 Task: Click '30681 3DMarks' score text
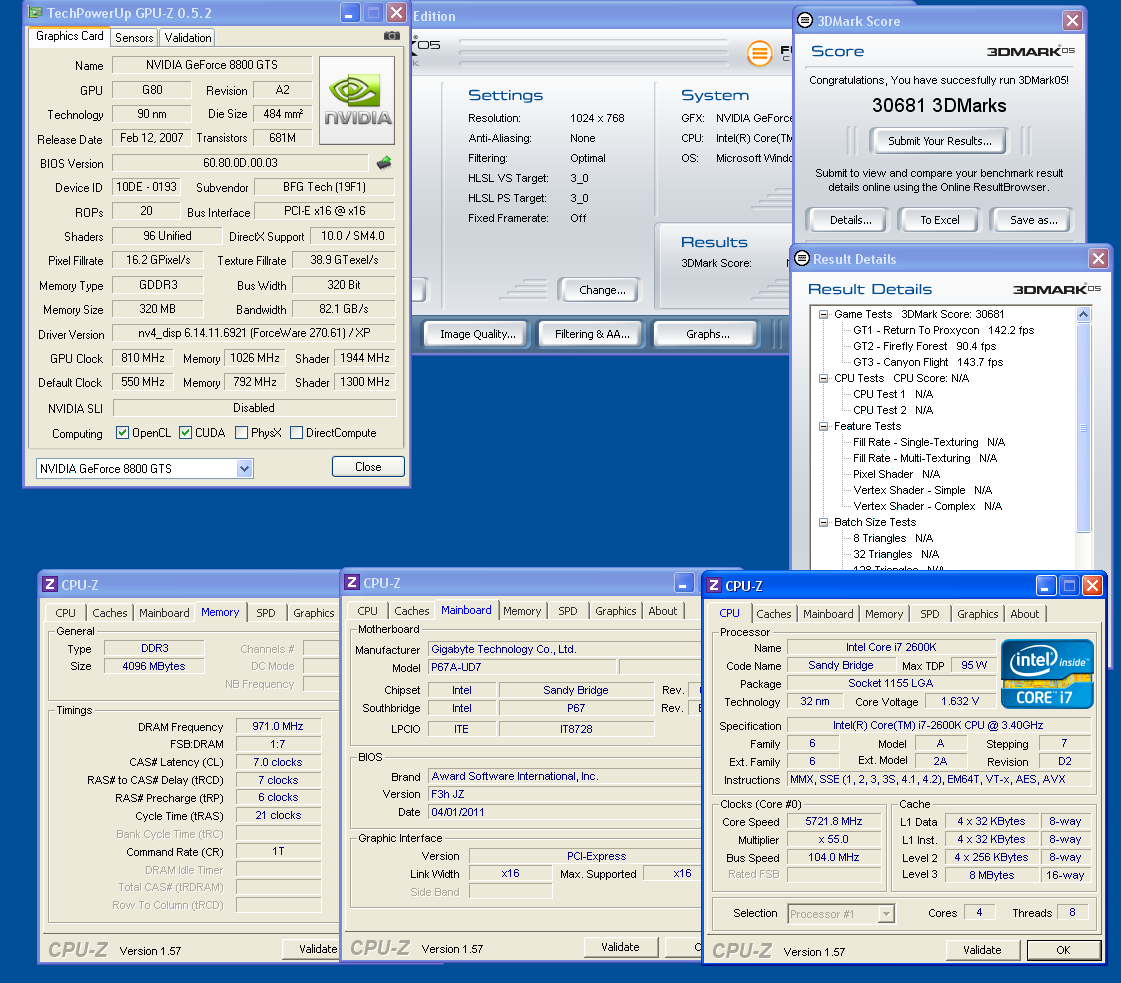[939, 106]
